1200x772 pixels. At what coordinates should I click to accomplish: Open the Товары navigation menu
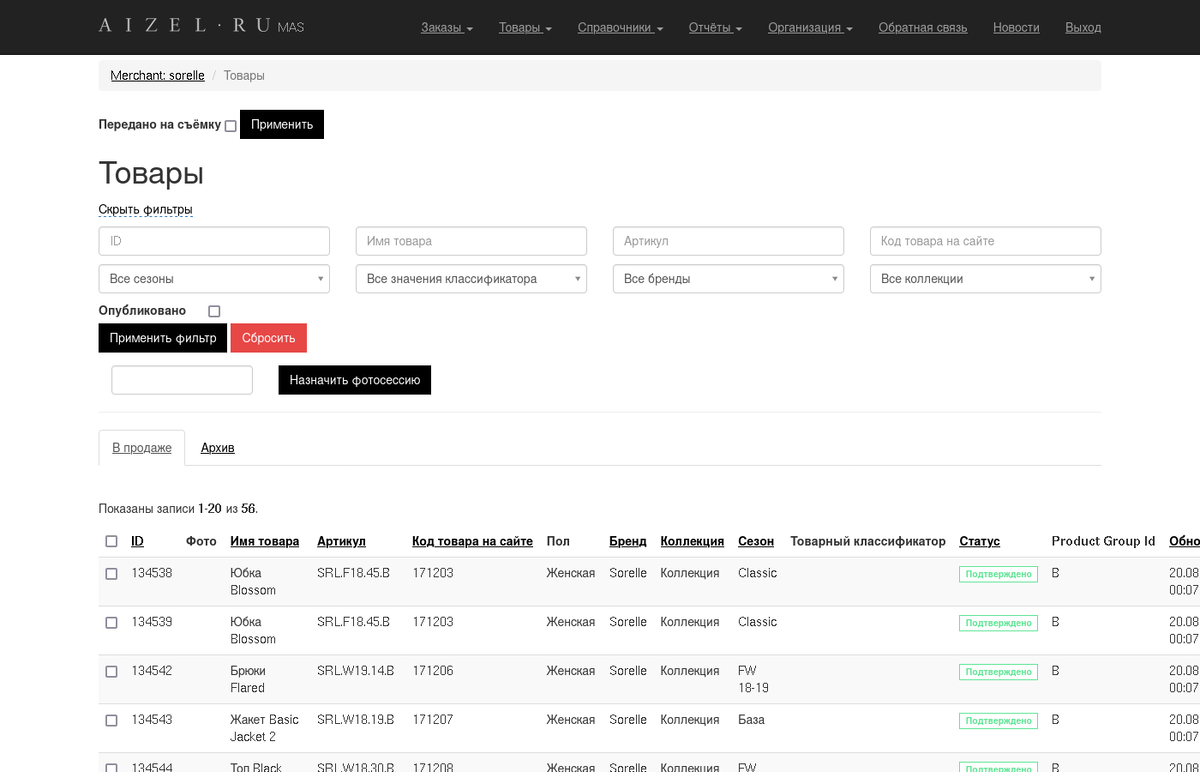point(525,27)
